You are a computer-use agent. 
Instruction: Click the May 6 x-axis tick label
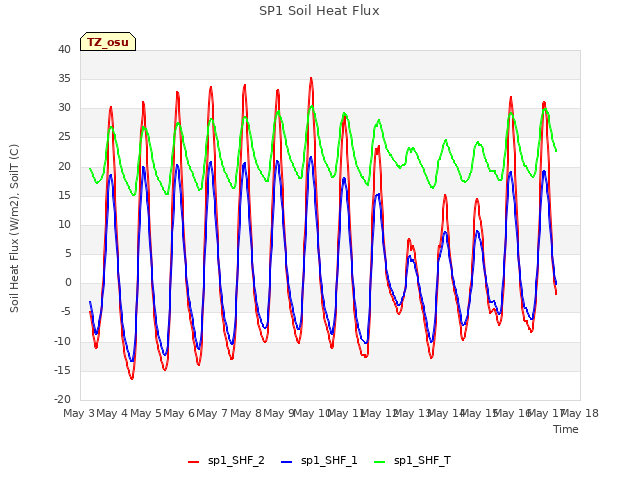pos(179,413)
